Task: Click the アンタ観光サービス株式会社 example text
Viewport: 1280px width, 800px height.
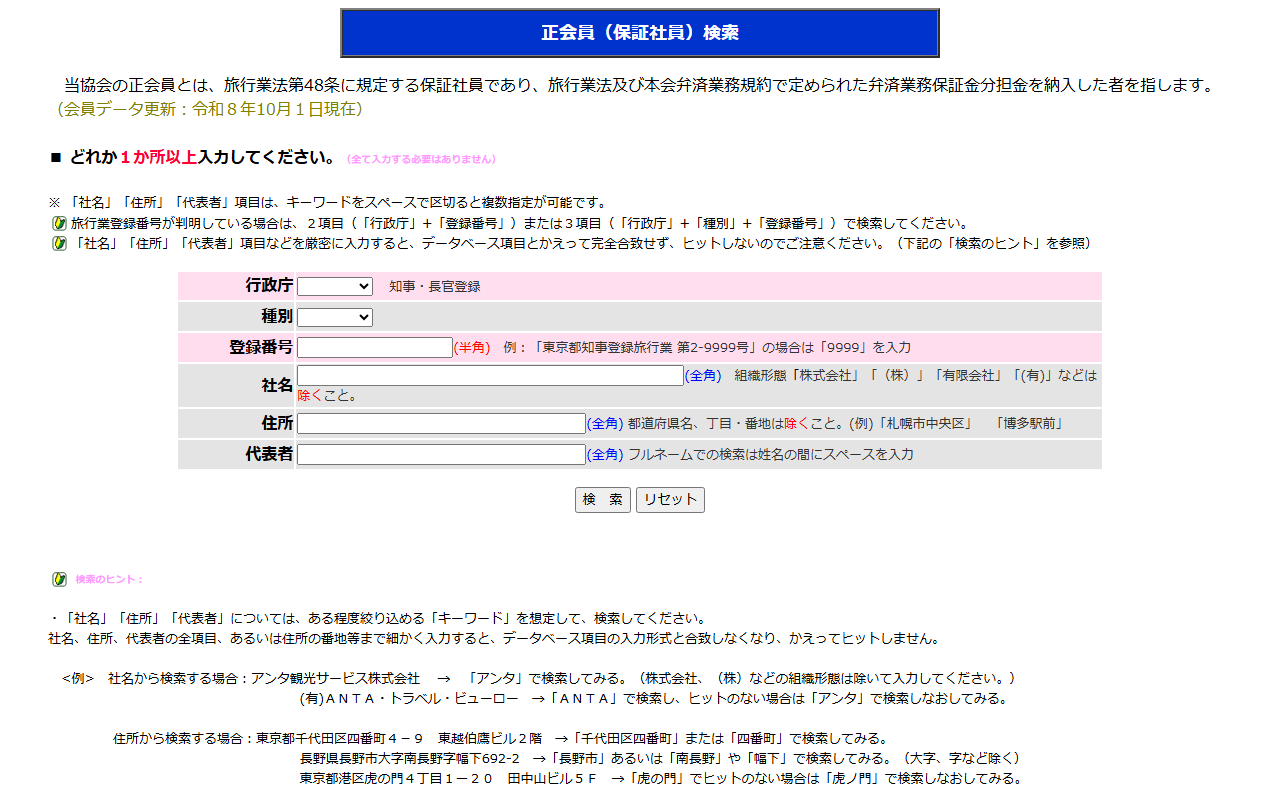Action: 335,678
